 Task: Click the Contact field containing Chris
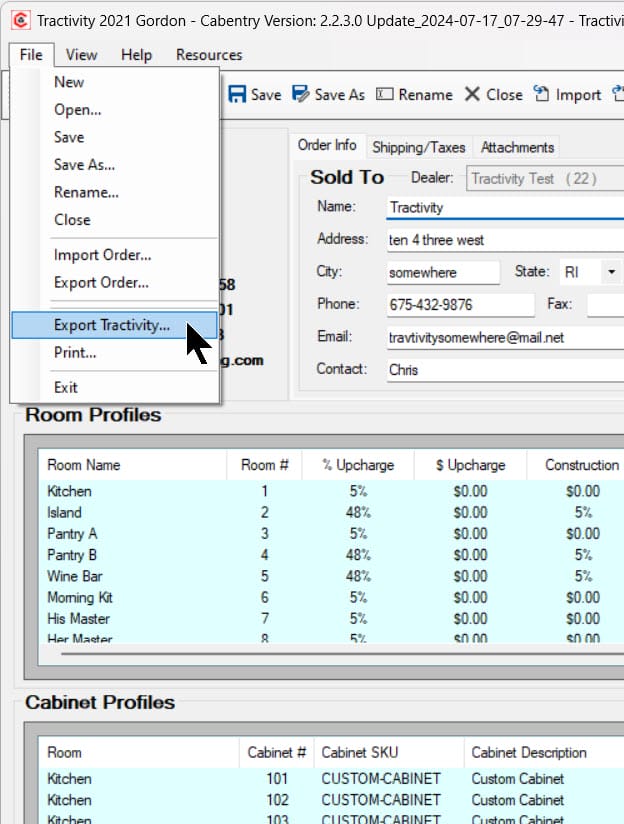[505, 370]
